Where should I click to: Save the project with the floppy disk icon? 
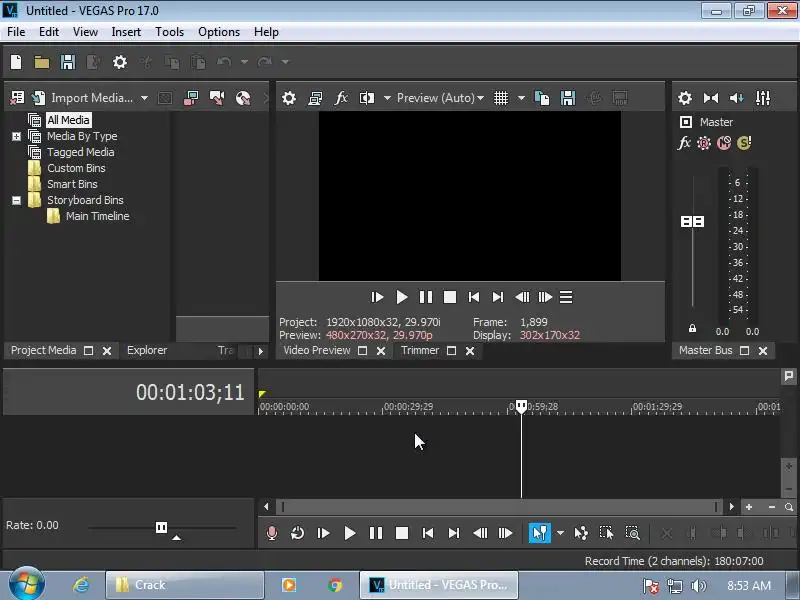tap(68, 62)
